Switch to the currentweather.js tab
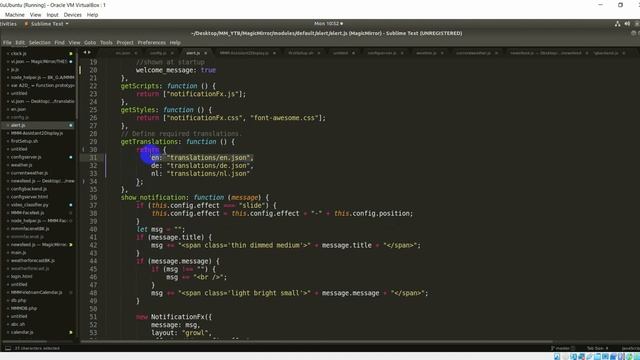 473,53
